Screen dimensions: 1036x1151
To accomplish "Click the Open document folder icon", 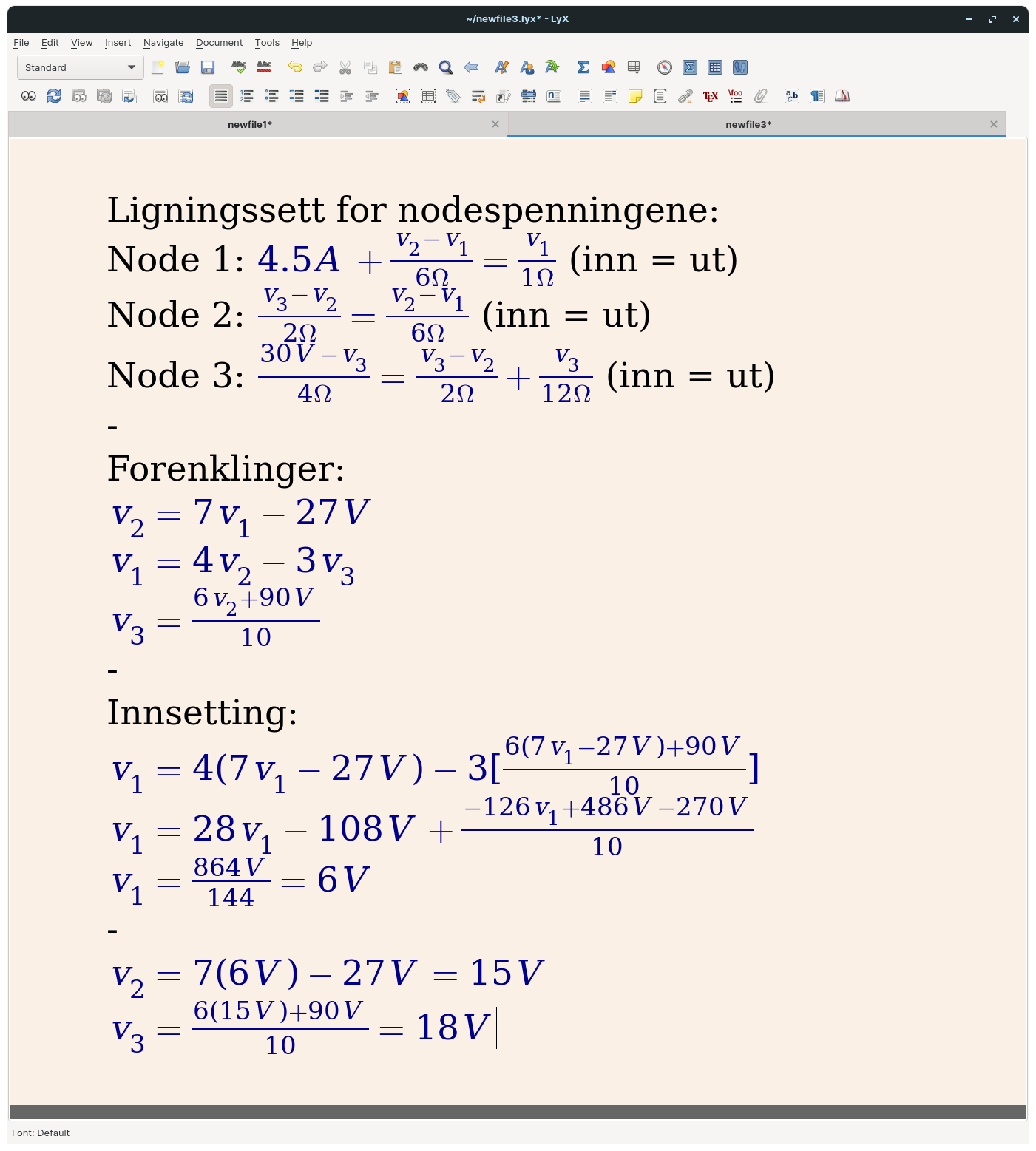I will (183, 67).
